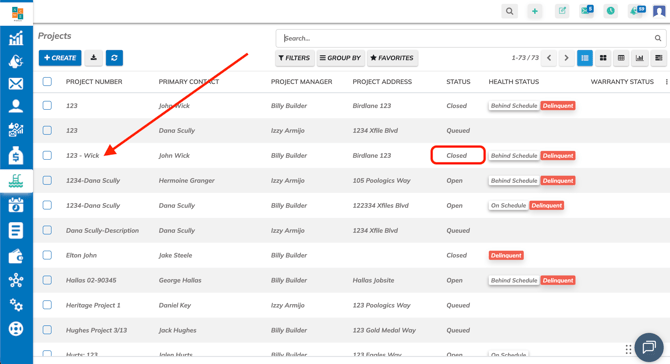Open the pool projects icon in sidebar

pos(16,181)
